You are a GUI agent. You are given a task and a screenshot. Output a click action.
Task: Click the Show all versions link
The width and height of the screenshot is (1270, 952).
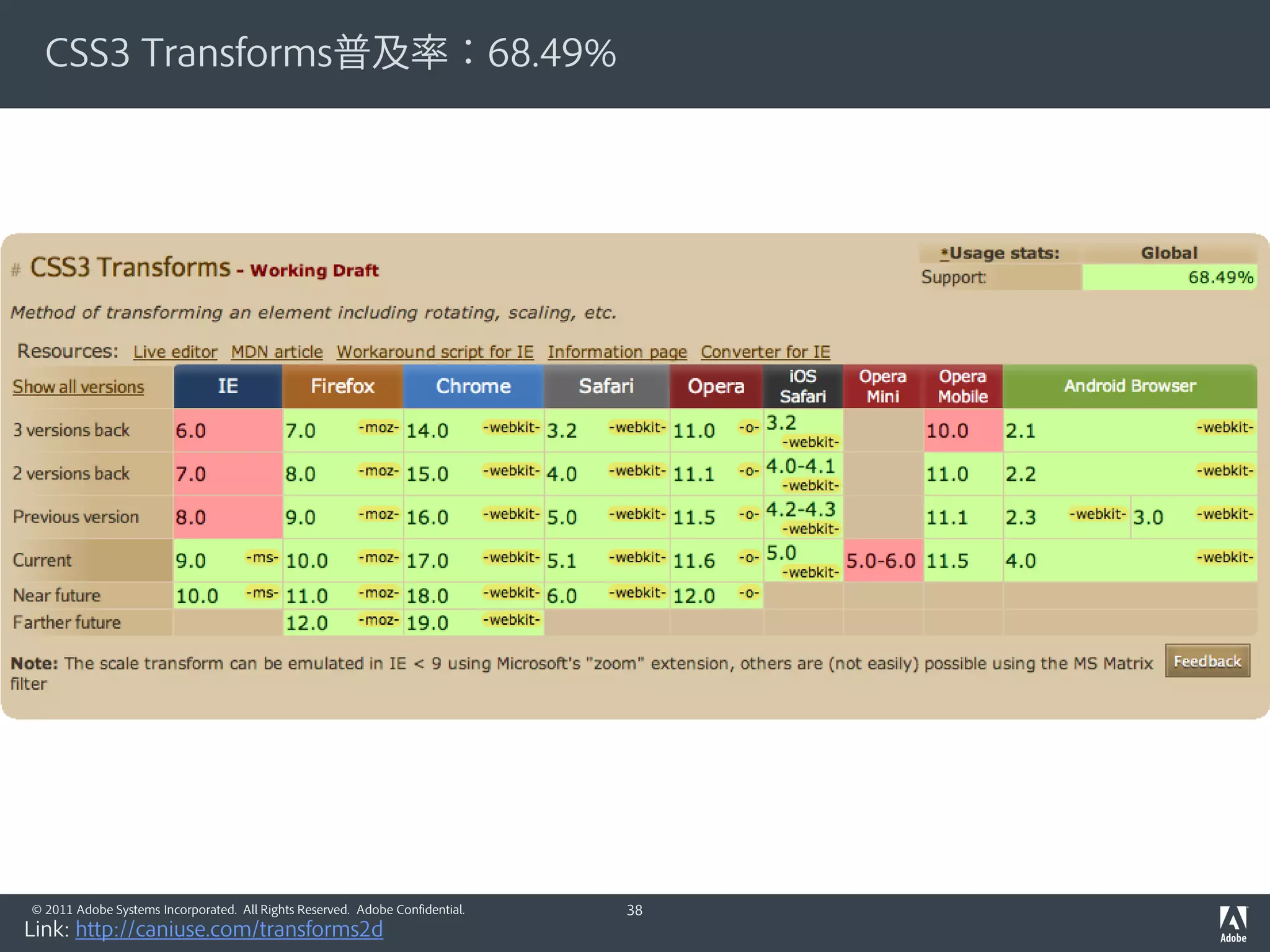point(78,387)
